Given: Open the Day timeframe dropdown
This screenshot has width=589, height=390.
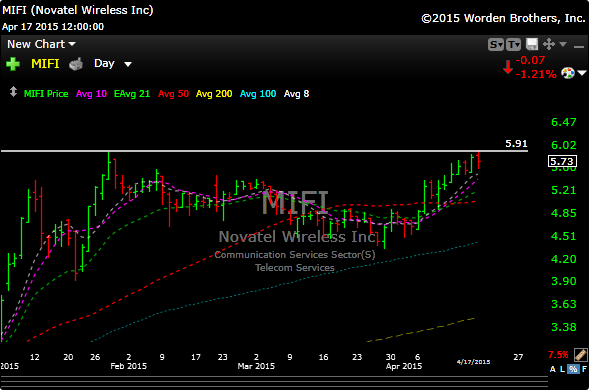Looking at the screenshot, I should 113,64.
